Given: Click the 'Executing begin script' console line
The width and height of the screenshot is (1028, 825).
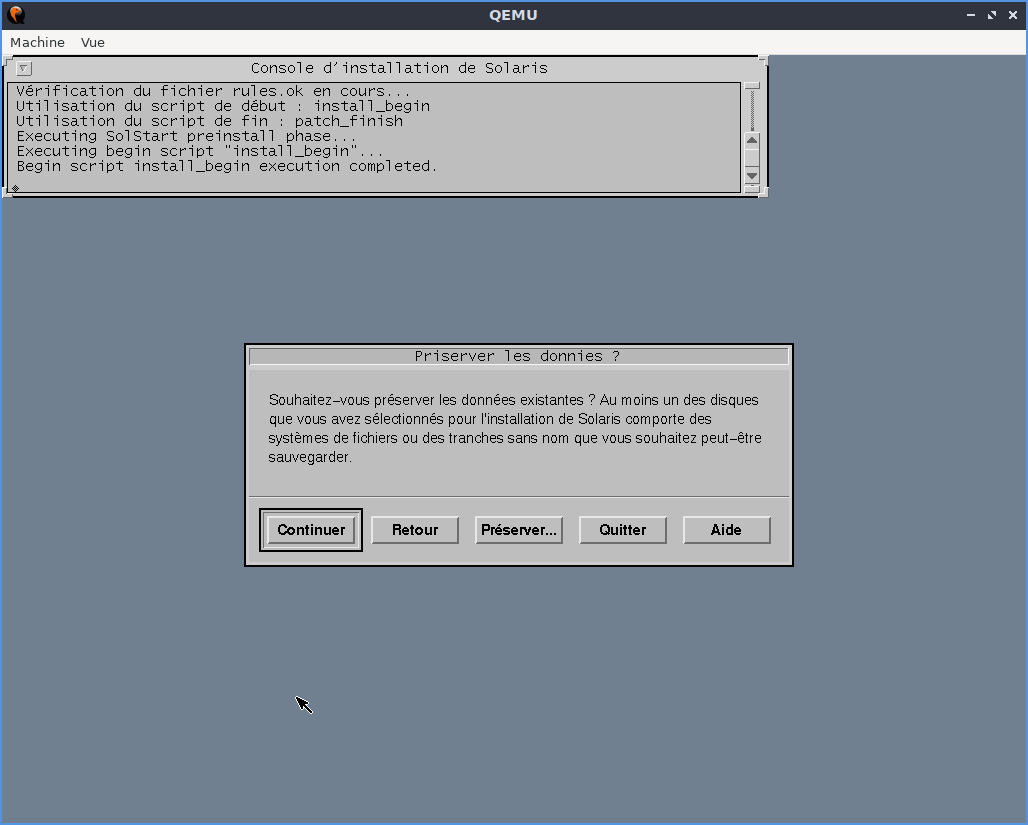Looking at the screenshot, I should pos(200,151).
